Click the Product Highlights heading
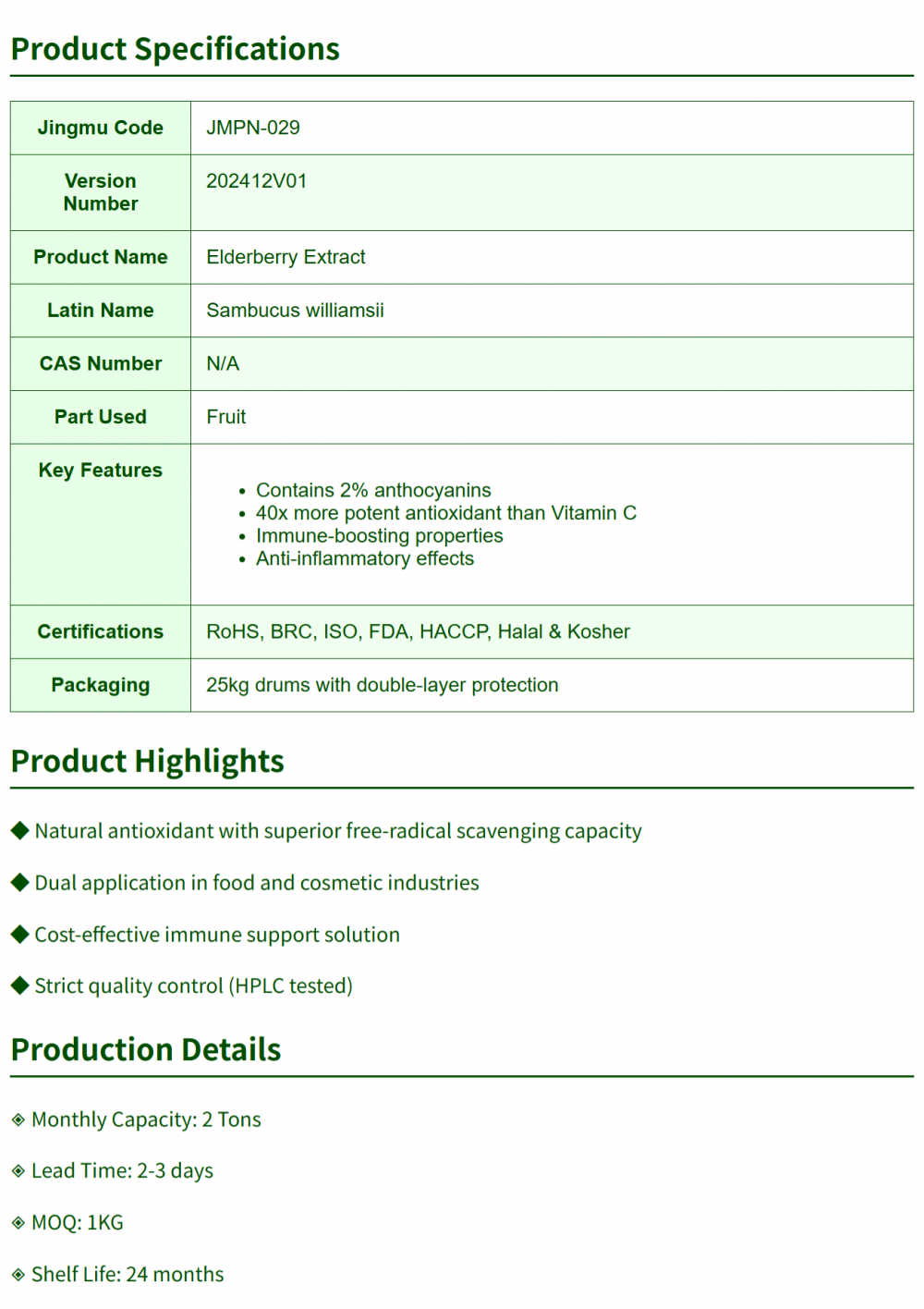The image size is (924, 1309). pos(148,761)
